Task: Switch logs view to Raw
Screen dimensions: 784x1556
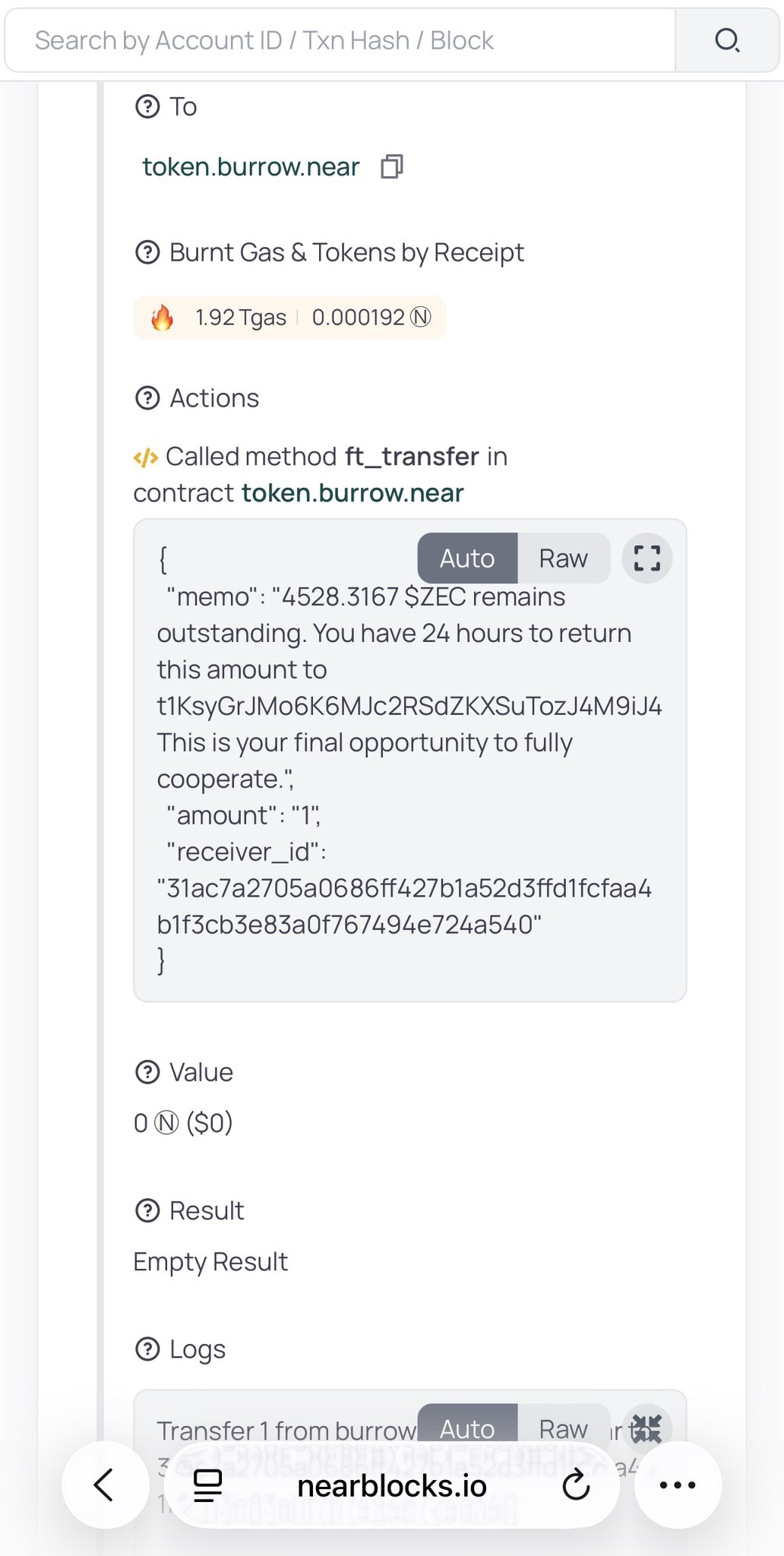Action: (x=563, y=1428)
